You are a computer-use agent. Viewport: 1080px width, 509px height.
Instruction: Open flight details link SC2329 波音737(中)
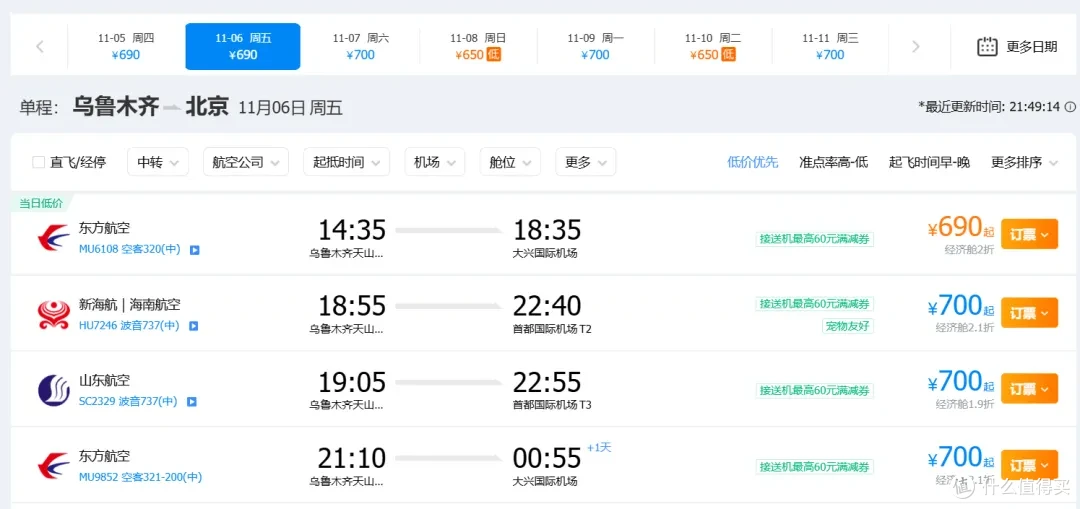coord(128,401)
